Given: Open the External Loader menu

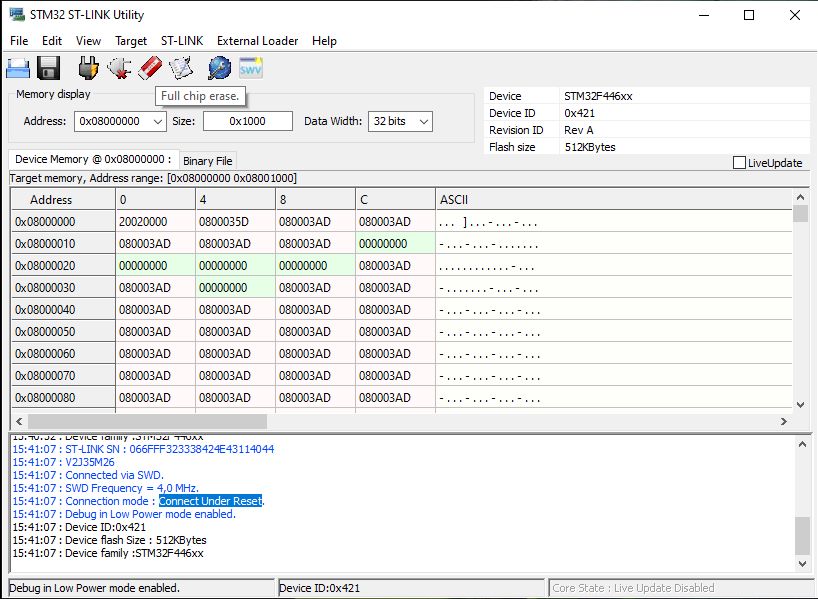Looking at the screenshot, I should 257,41.
